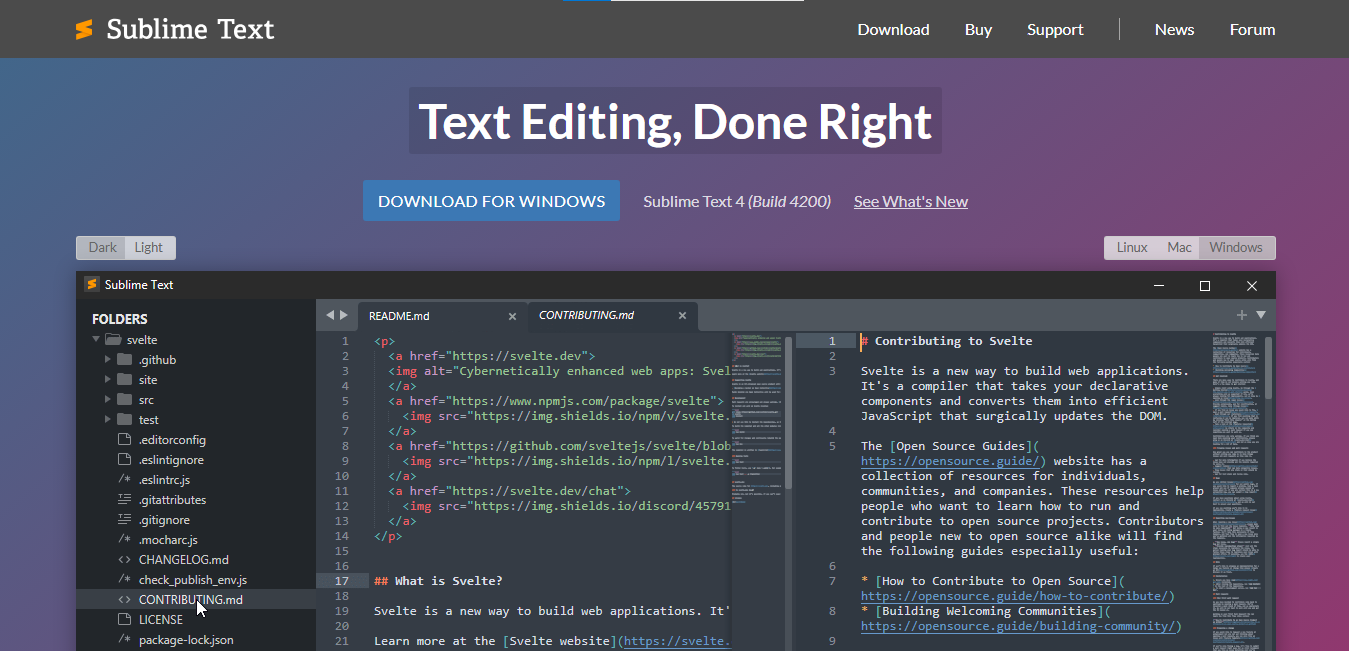Open the Download page
1349x651 pixels.
point(893,30)
